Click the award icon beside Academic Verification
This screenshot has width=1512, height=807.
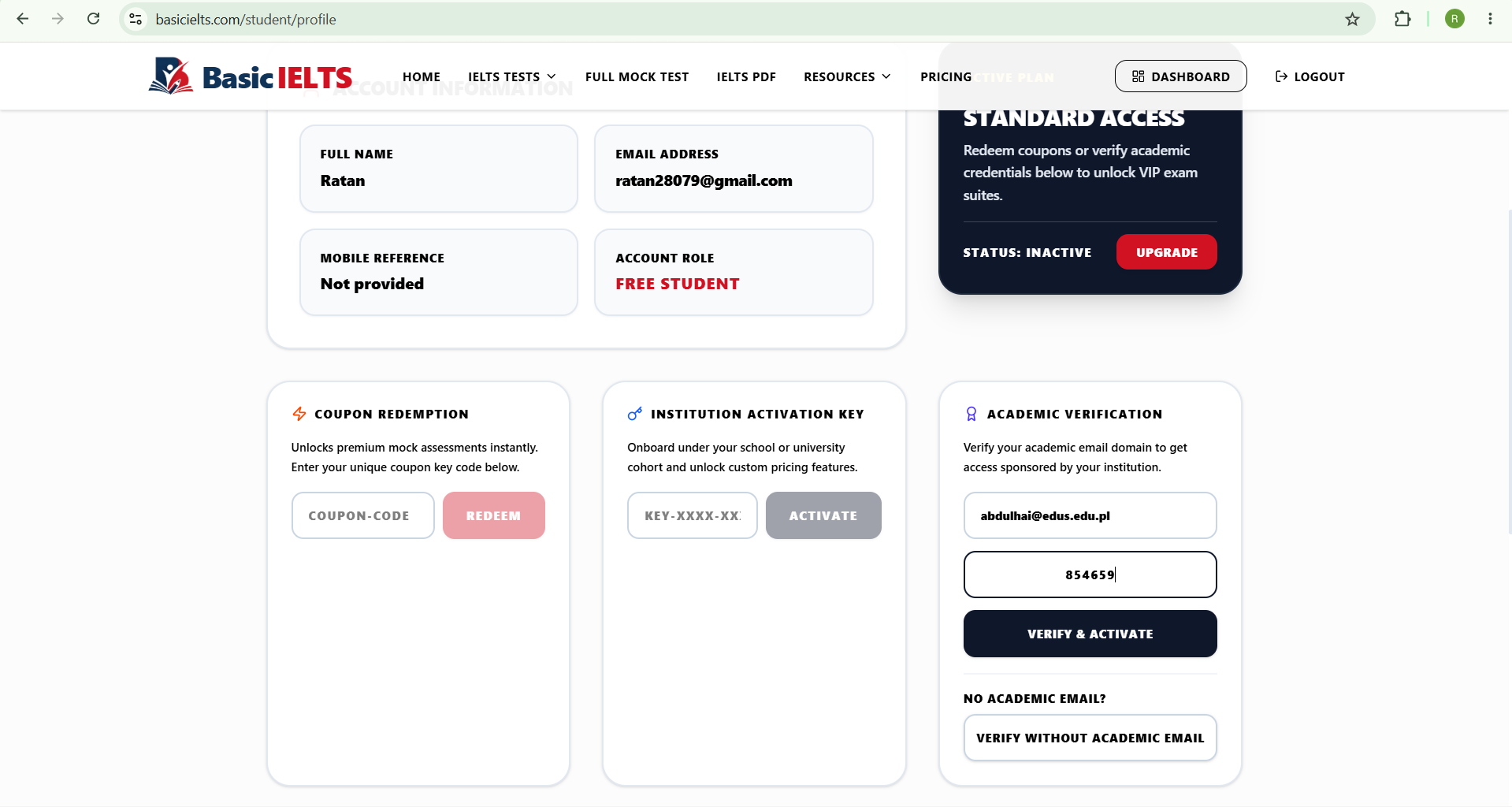point(971,414)
